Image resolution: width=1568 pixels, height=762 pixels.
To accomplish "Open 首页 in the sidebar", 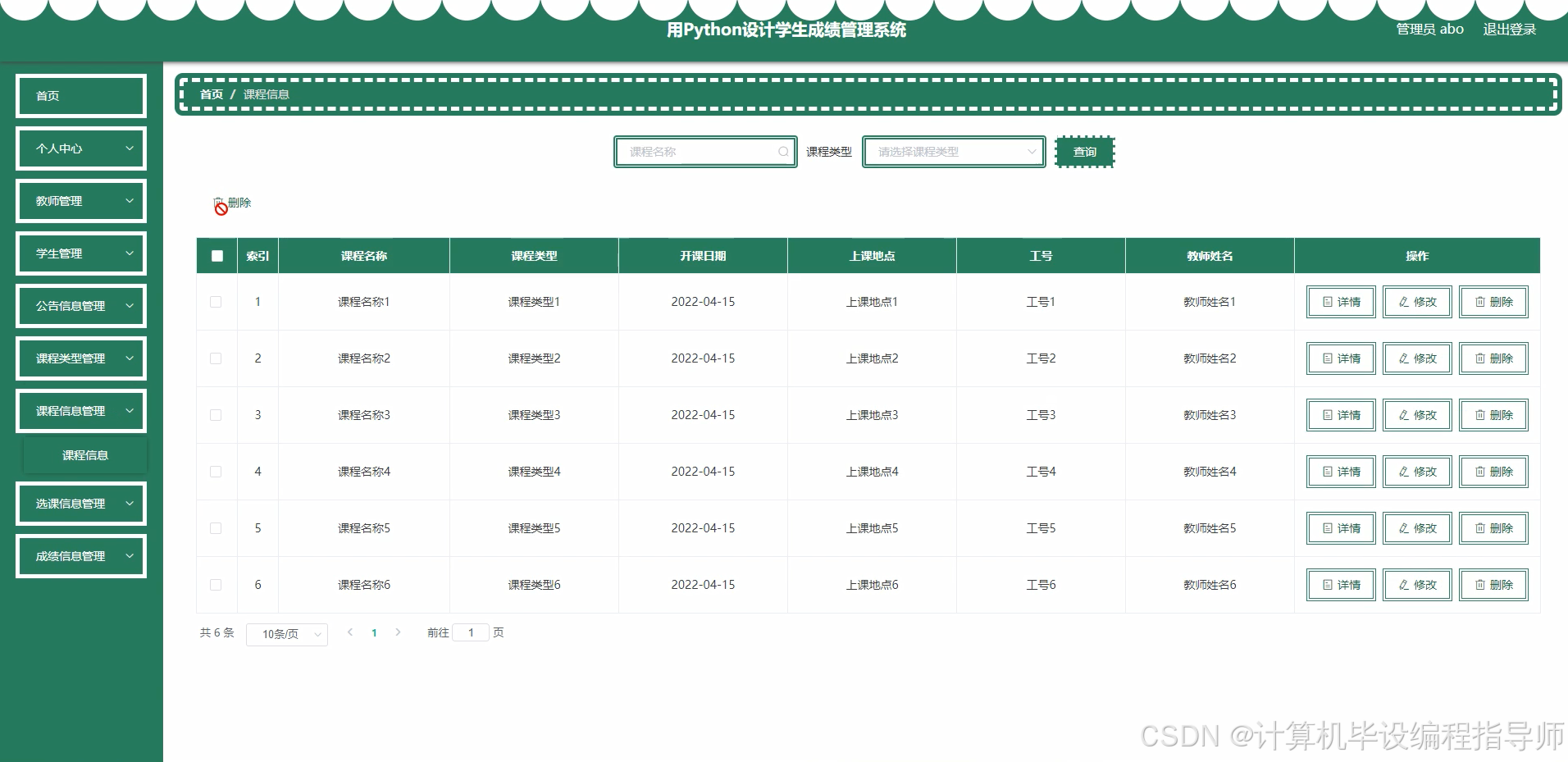I will pyautogui.click(x=81, y=96).
